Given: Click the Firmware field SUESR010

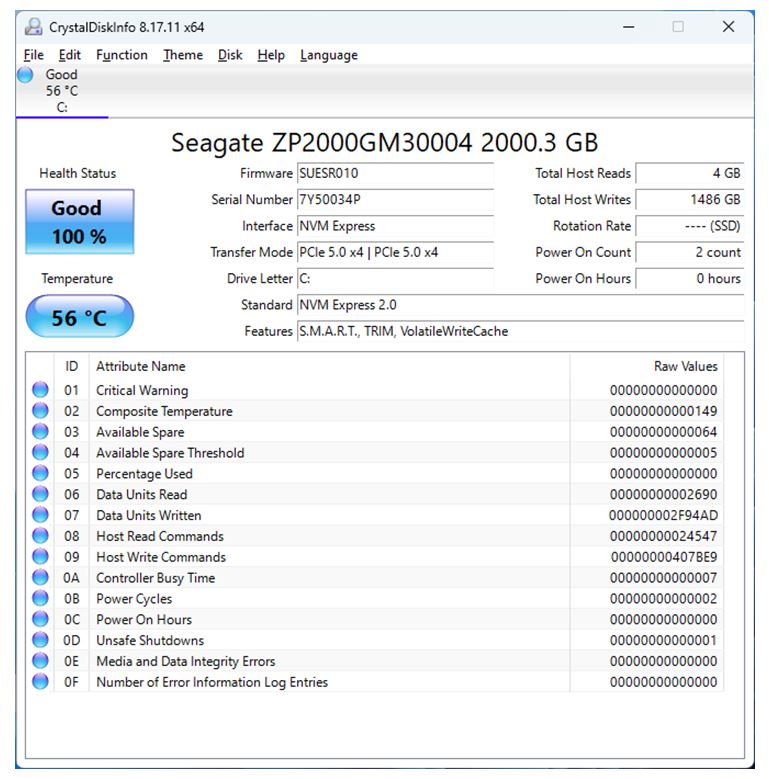Looking at the screenshot, I should (395, 173).
